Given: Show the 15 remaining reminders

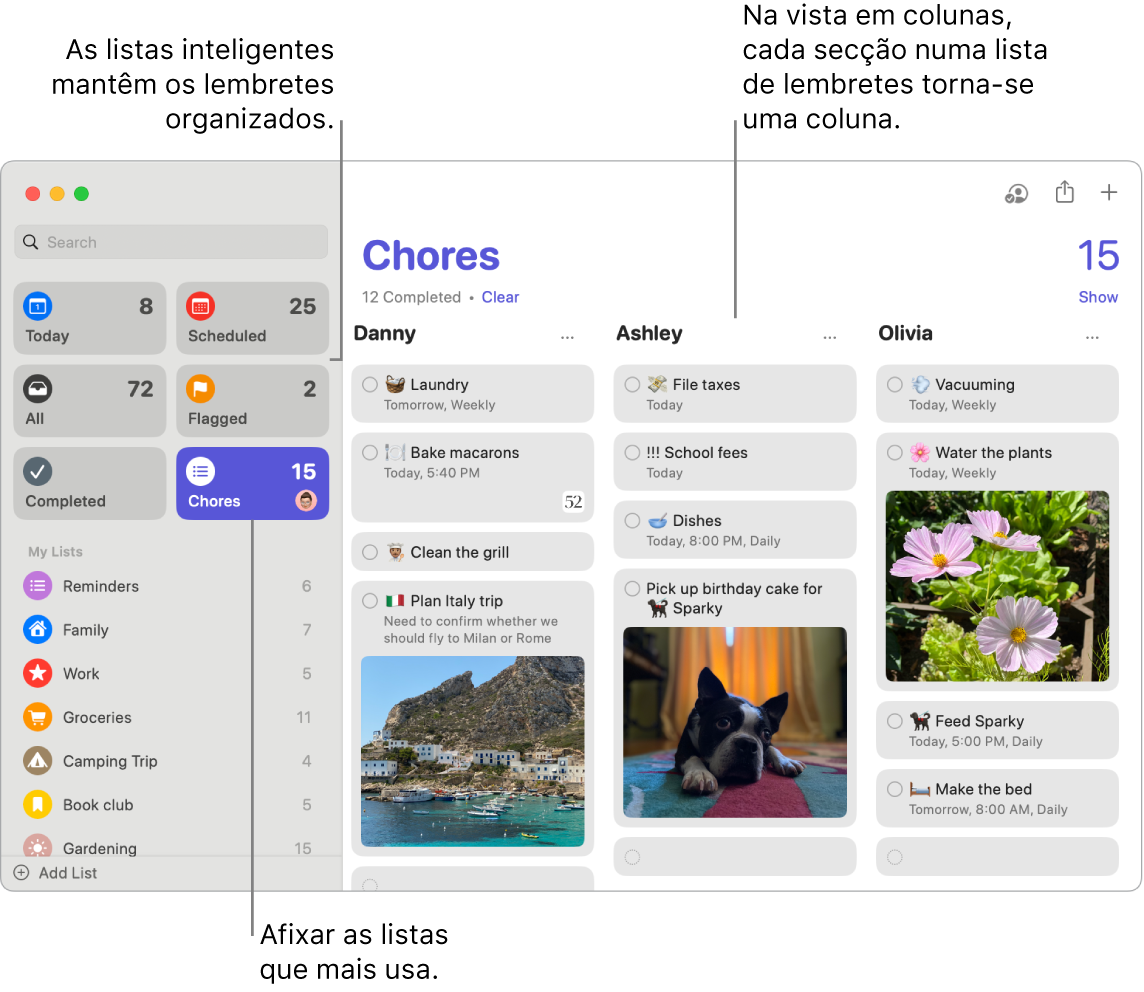Looking at the screenshot, I should coord(1098,297).
